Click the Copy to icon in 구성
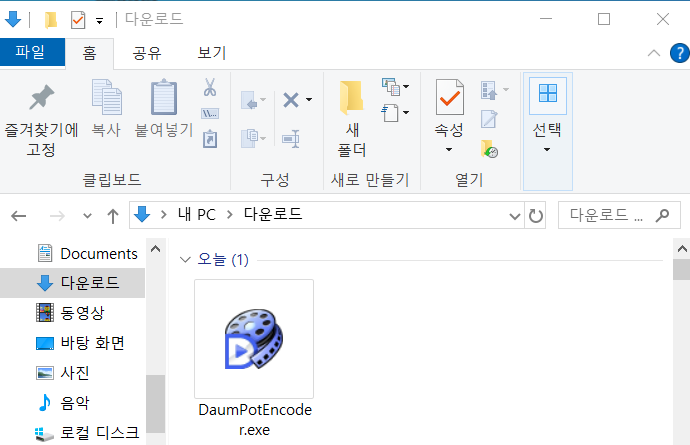690x445 pixels. pos(251,138)
